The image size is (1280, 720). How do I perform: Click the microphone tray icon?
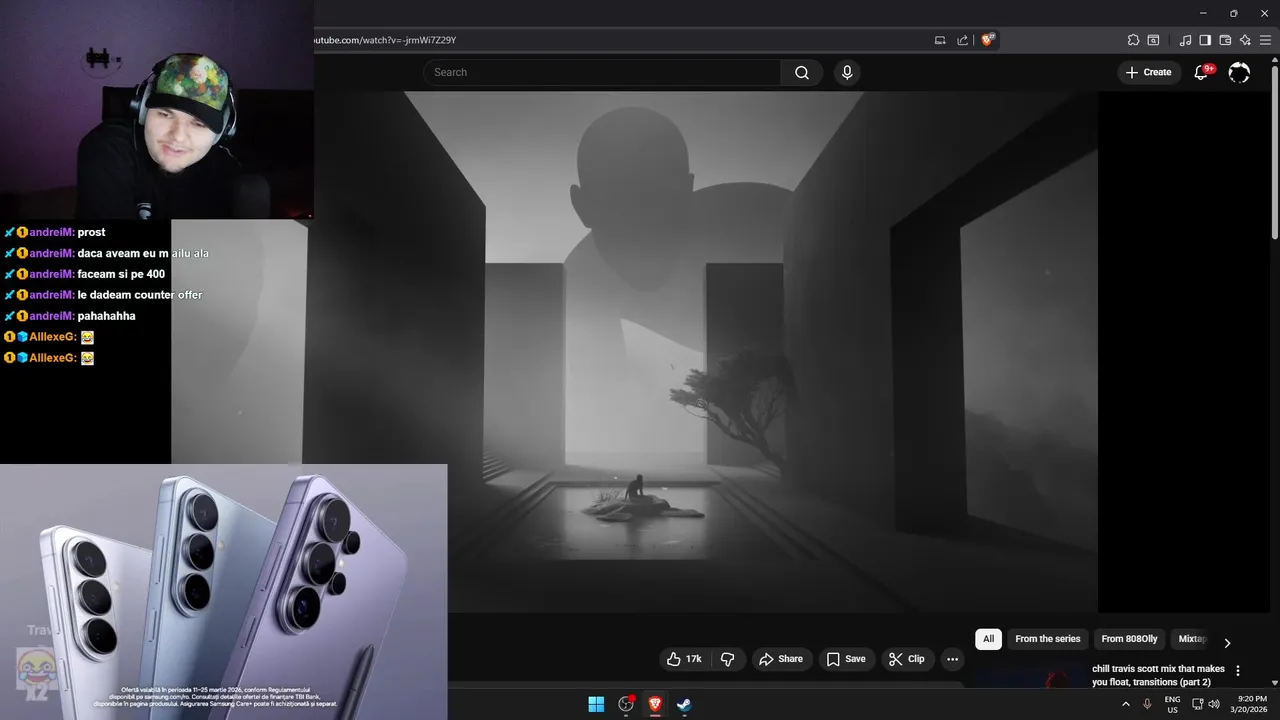1147,704
